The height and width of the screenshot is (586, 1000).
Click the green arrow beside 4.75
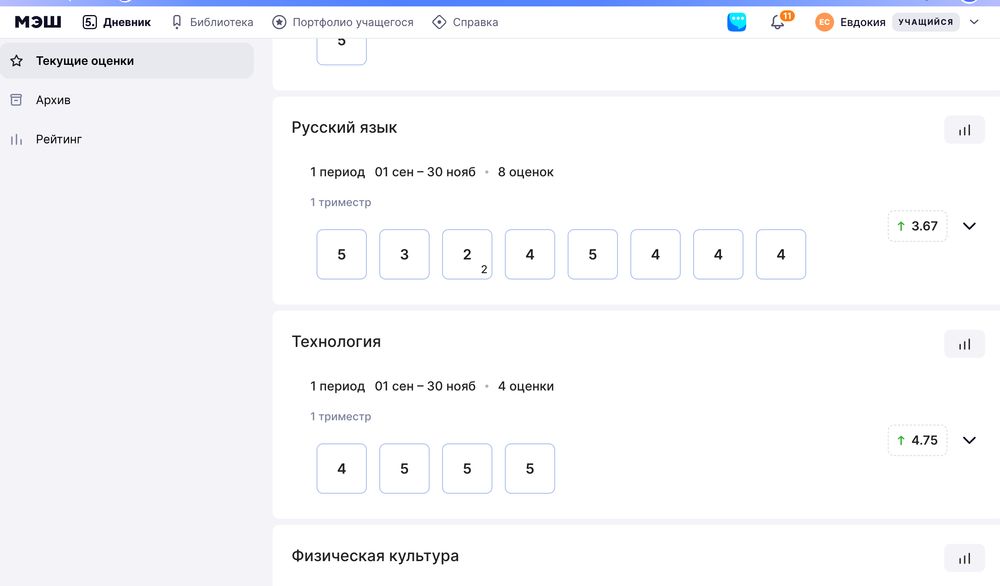click(x=901, y=440)
